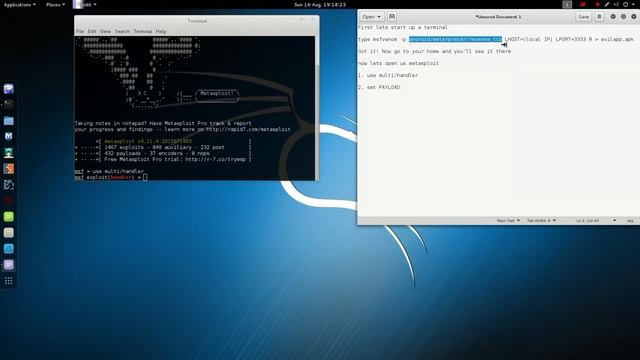Open Maltego dock icon
The height and width of the screenshot is (360, 640).
tap(9, 184)
